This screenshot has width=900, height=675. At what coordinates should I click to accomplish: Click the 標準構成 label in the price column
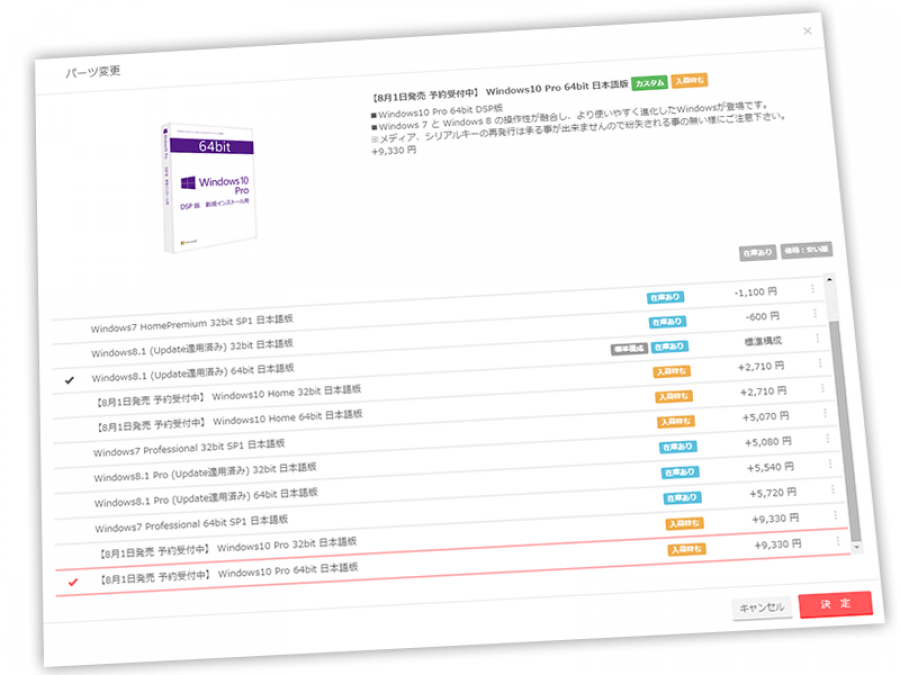763,342
